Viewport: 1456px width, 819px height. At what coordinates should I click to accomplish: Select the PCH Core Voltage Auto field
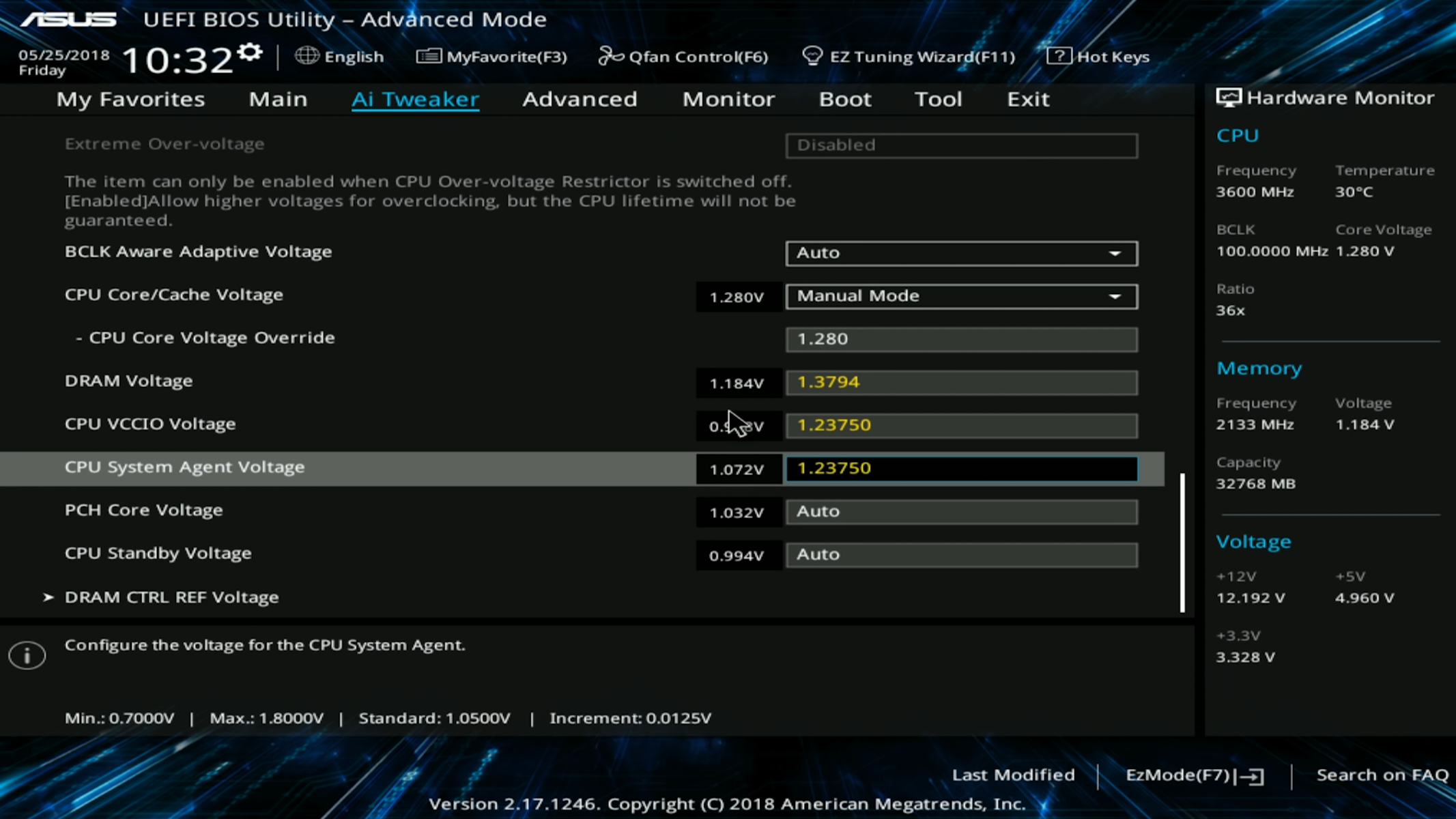pos(961,512)
